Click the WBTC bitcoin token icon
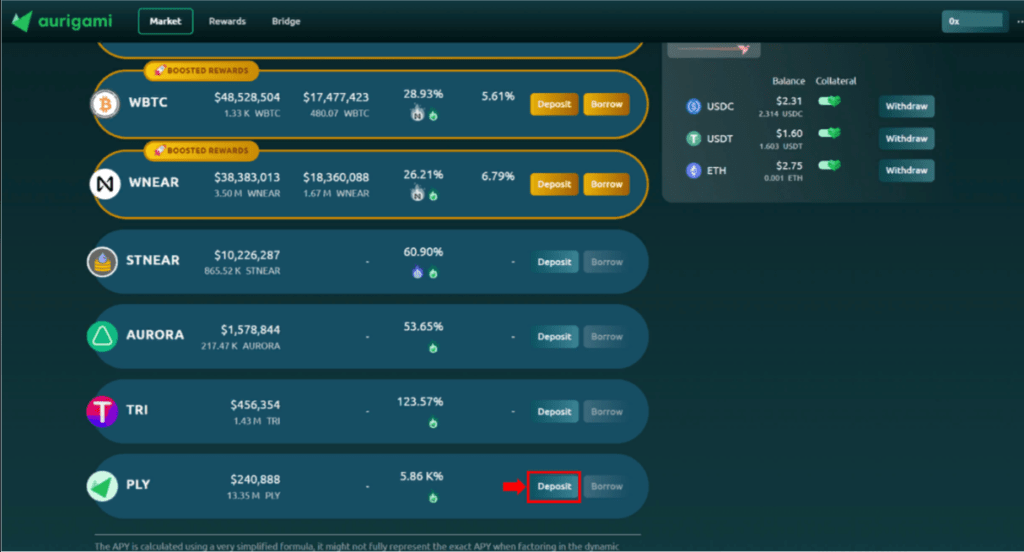Viewport: 1024px width, 552px height. [x=104, y=103]
